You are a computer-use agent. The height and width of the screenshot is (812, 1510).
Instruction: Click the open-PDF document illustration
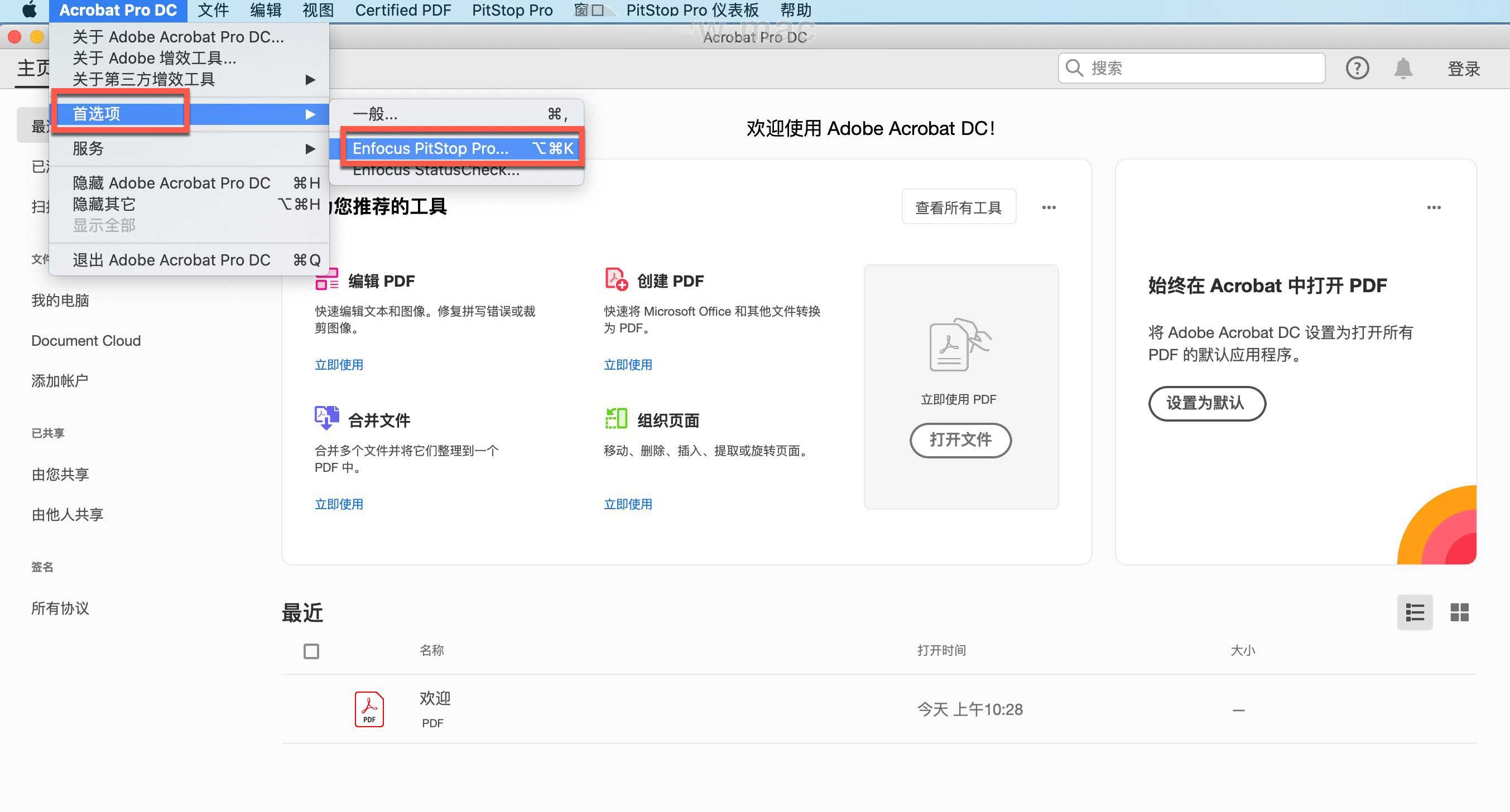pyautogui.click(x=960, y=345)
